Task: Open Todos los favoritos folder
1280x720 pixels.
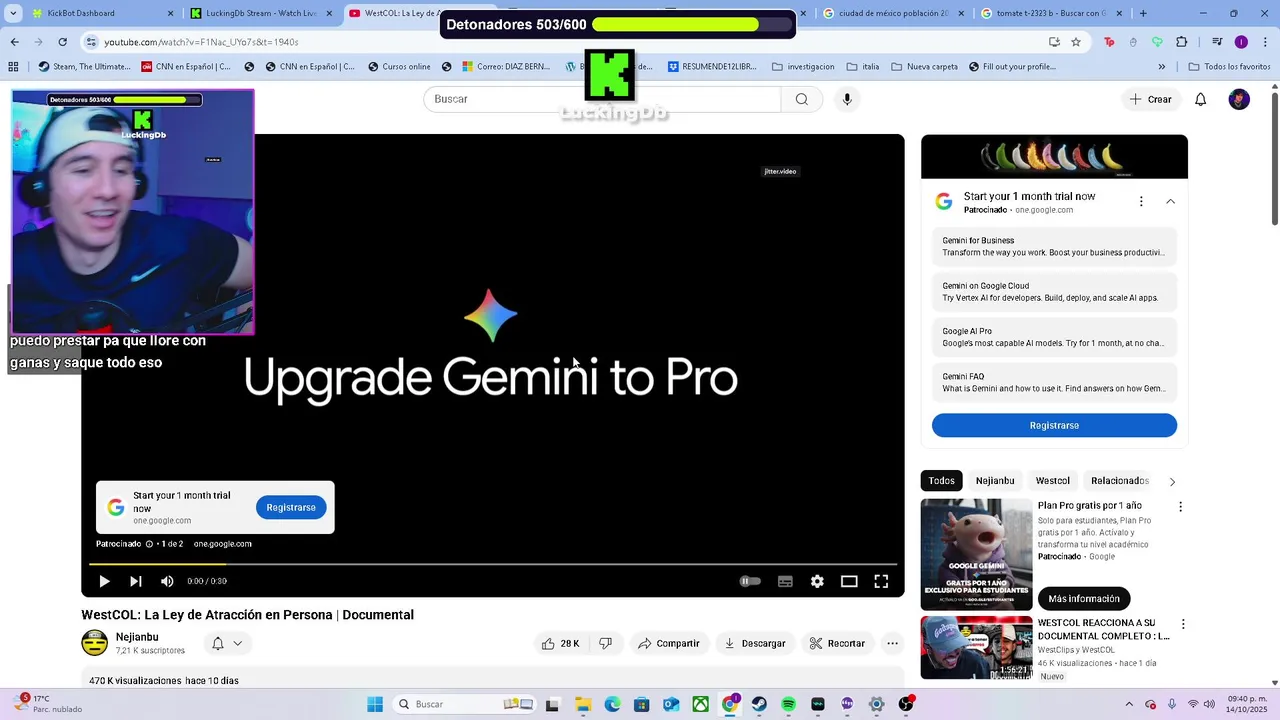Action: click(1230, 67)
